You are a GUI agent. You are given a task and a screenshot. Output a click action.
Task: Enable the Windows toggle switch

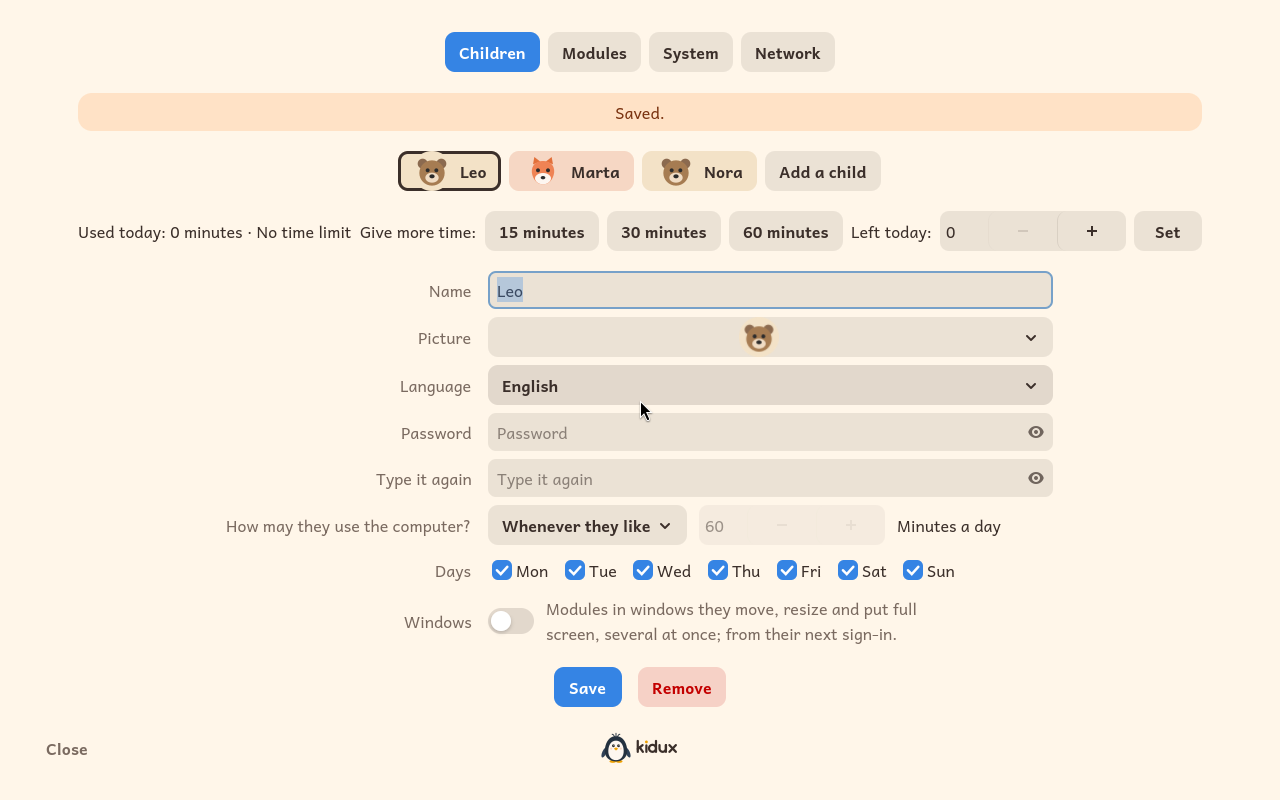click(x=511, y=621)
